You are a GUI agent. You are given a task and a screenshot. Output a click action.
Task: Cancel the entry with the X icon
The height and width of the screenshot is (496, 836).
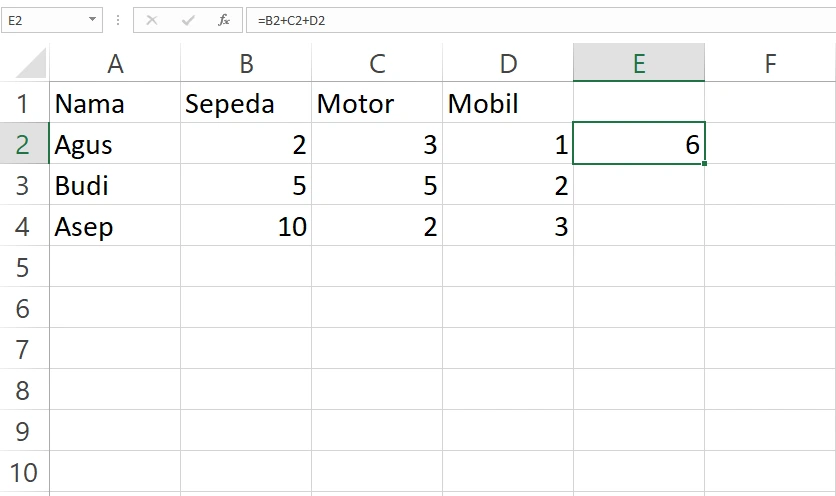pyautogui.click(x=152, y=20)
